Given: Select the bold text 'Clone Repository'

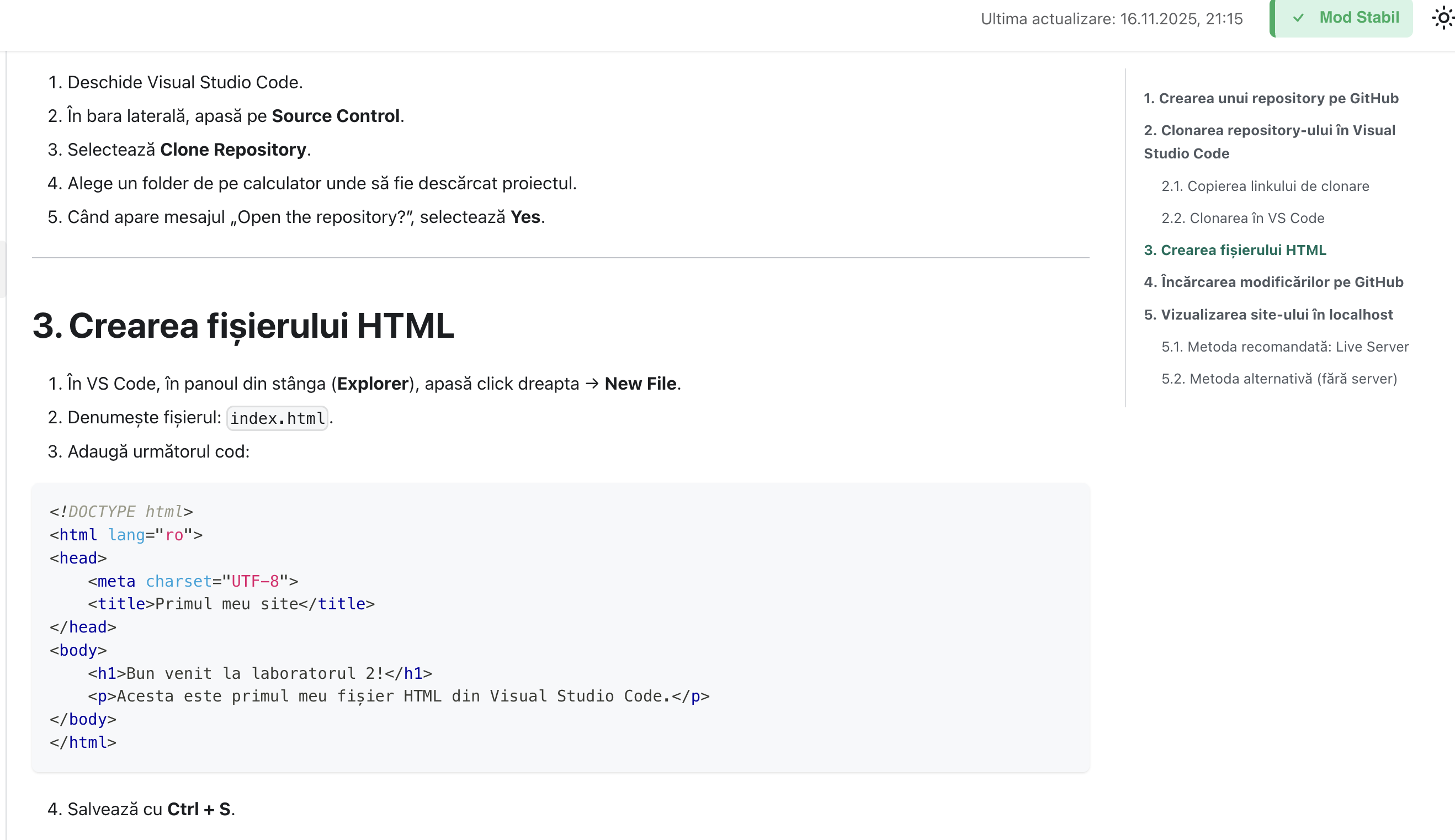Looking at the screenshot, I should click(x=233, y=149).
